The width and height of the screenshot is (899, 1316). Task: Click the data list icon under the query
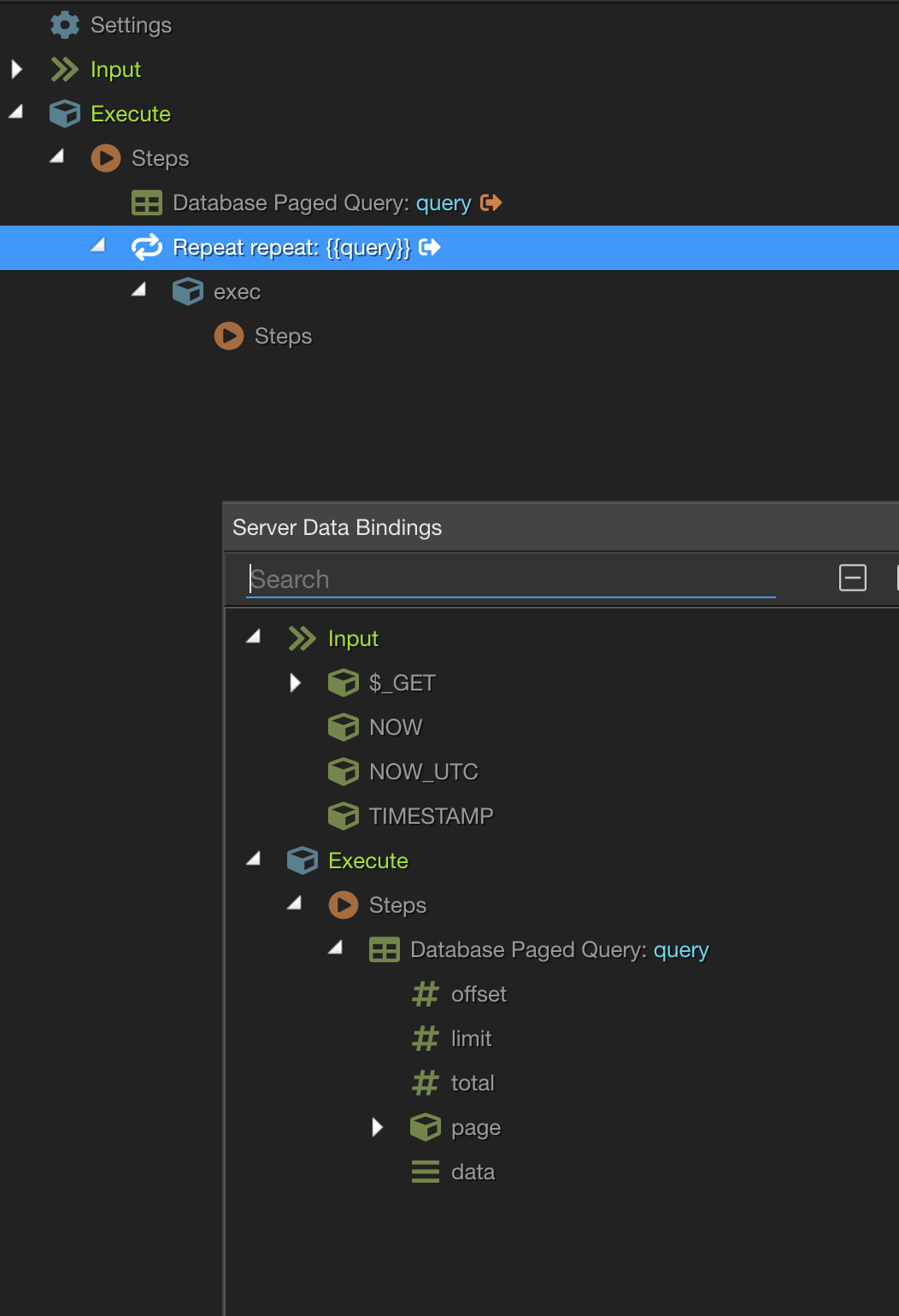(x=424, y=1172)
